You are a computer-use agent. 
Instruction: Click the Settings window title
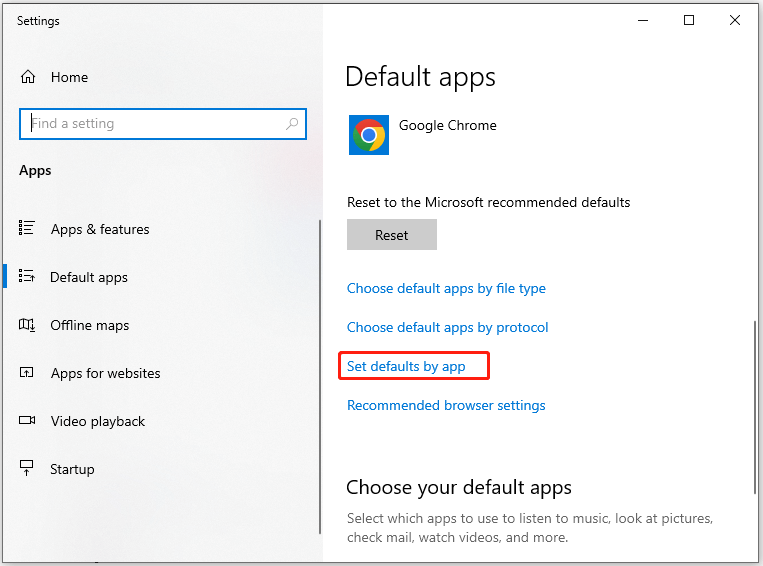pyautogui.click(x=38, y=21)
